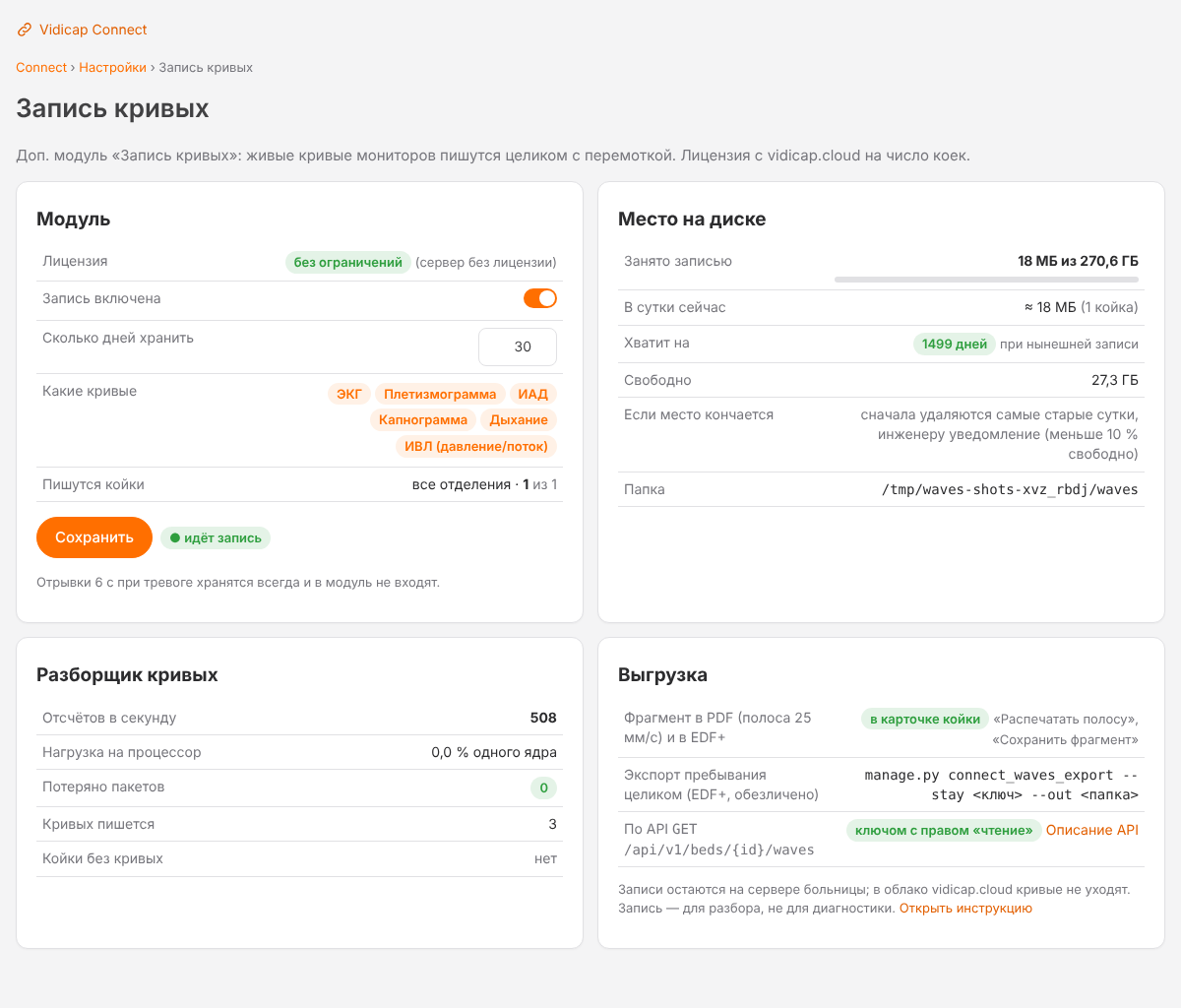Click the Свободно value 27,3 ГБ

pyautogui.click(x=1115, y=380)
